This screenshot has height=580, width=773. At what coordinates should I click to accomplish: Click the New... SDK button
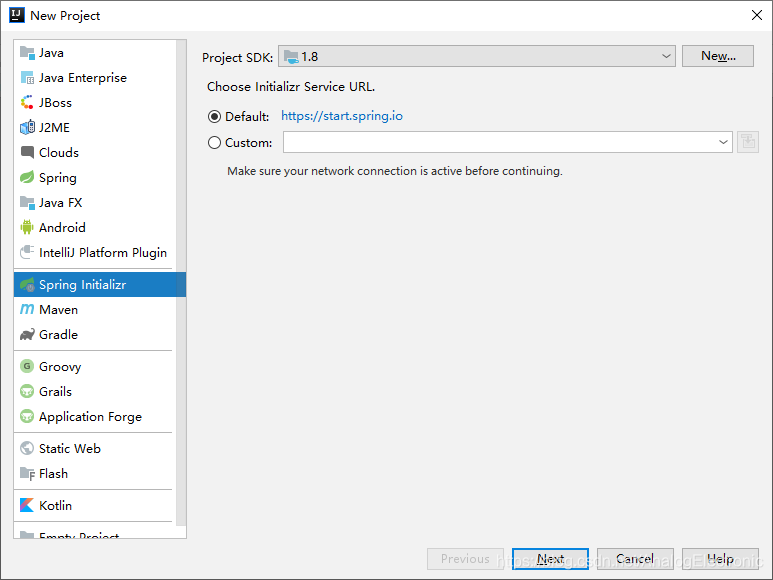point(718,56)
